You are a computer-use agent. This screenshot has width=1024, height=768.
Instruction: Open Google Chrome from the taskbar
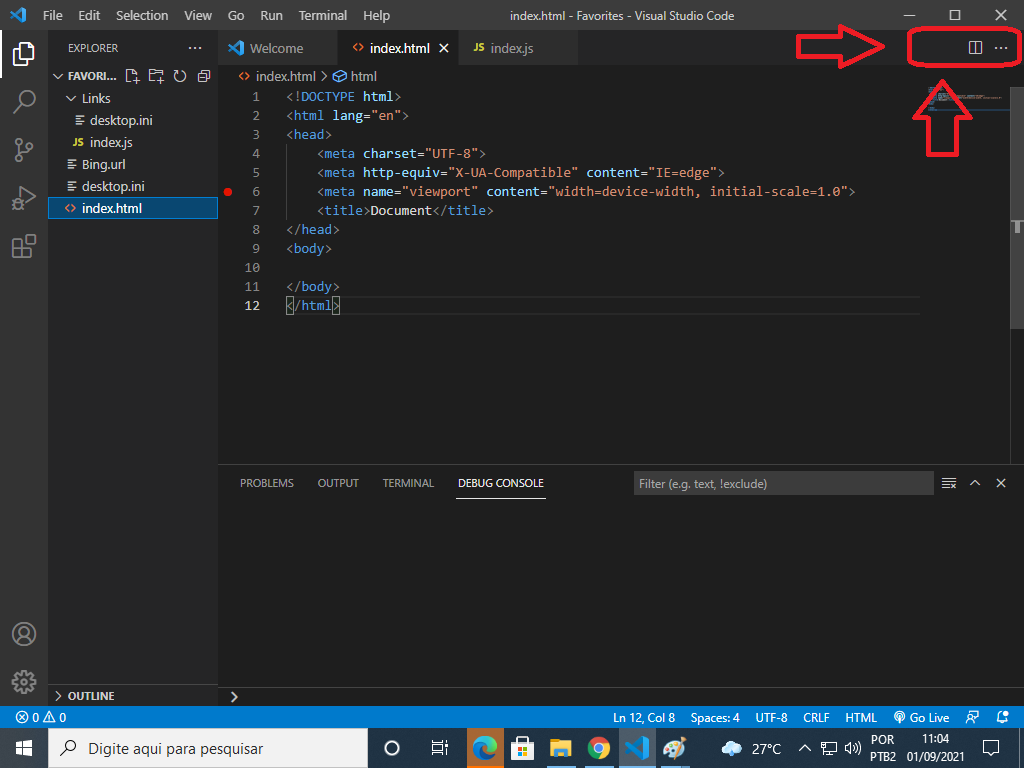tap(598, 748)
